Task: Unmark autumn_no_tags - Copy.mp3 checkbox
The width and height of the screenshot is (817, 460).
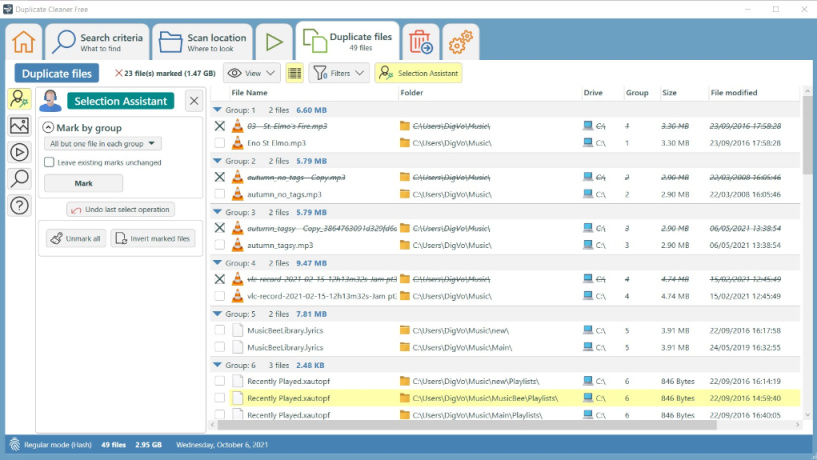Action: (x=220, y=177)
